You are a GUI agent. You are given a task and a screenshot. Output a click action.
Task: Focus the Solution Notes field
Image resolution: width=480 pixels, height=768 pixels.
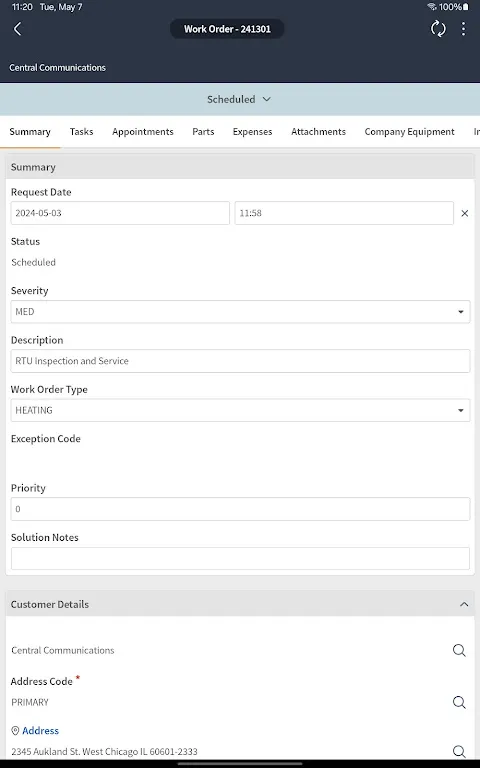240,558
